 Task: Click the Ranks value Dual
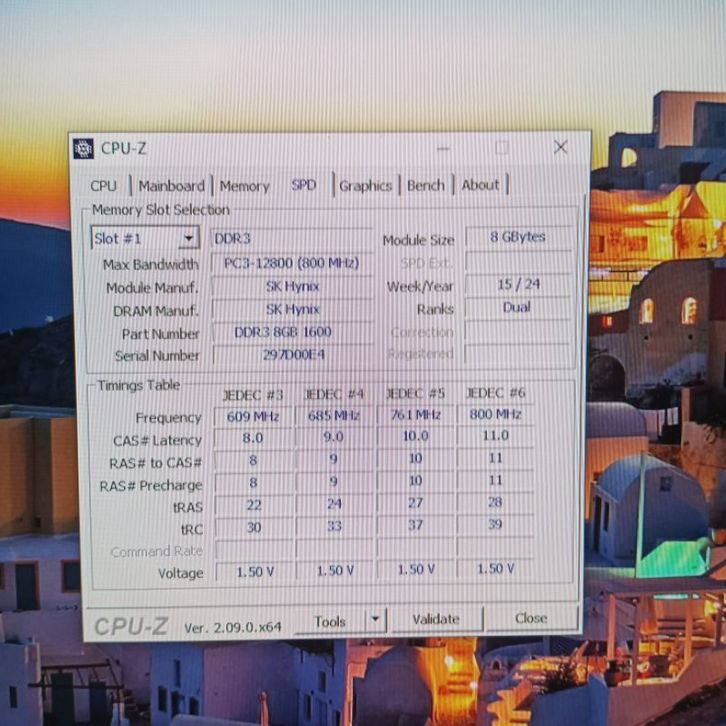coord(517,307)
